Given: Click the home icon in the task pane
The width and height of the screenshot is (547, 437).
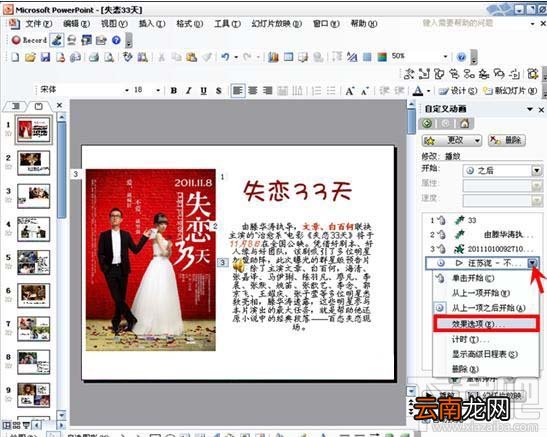Looking at the screenshot, I should (x=464, y=123).
